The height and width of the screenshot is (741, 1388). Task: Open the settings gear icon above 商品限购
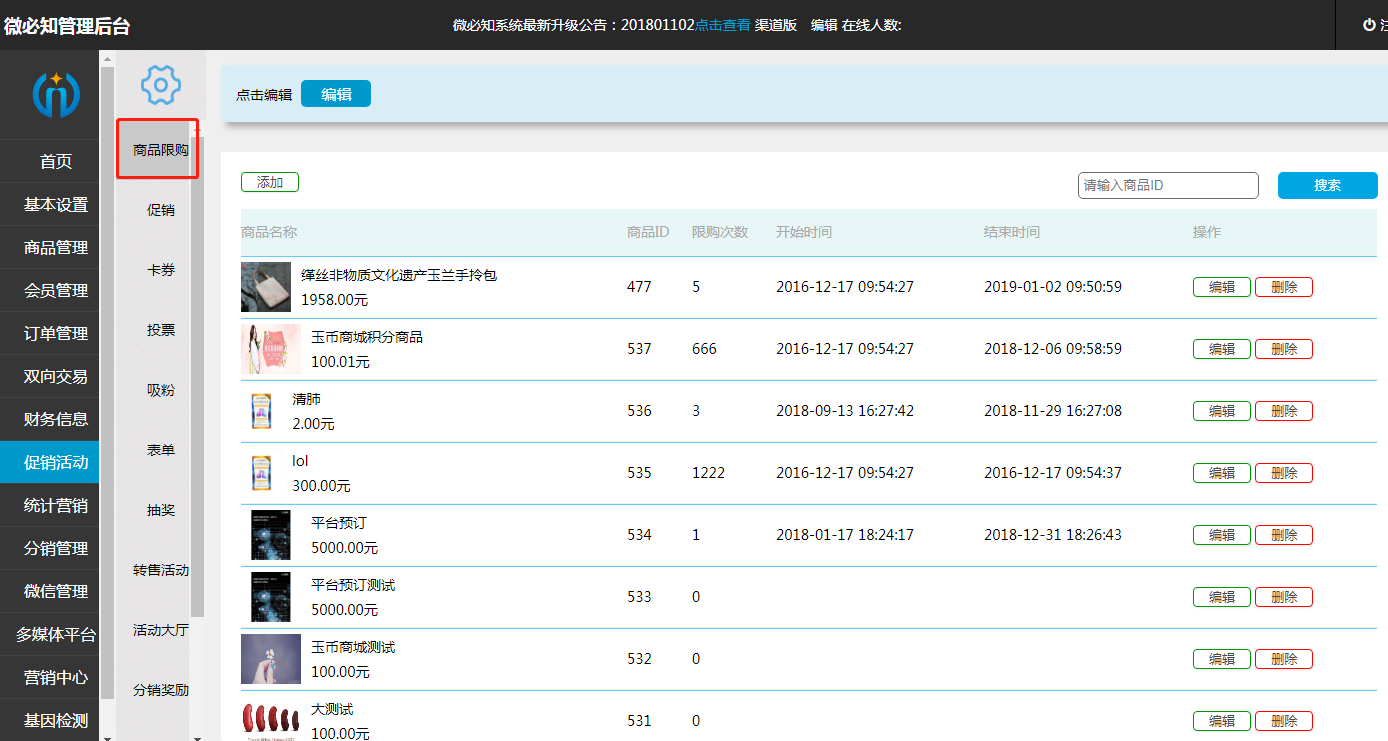coord(158,85)
